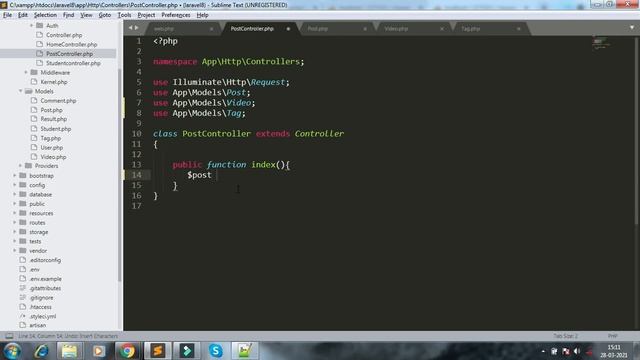640x360 pixels.
Task: Open HomeController.php in sidebar
Action: 71,44
